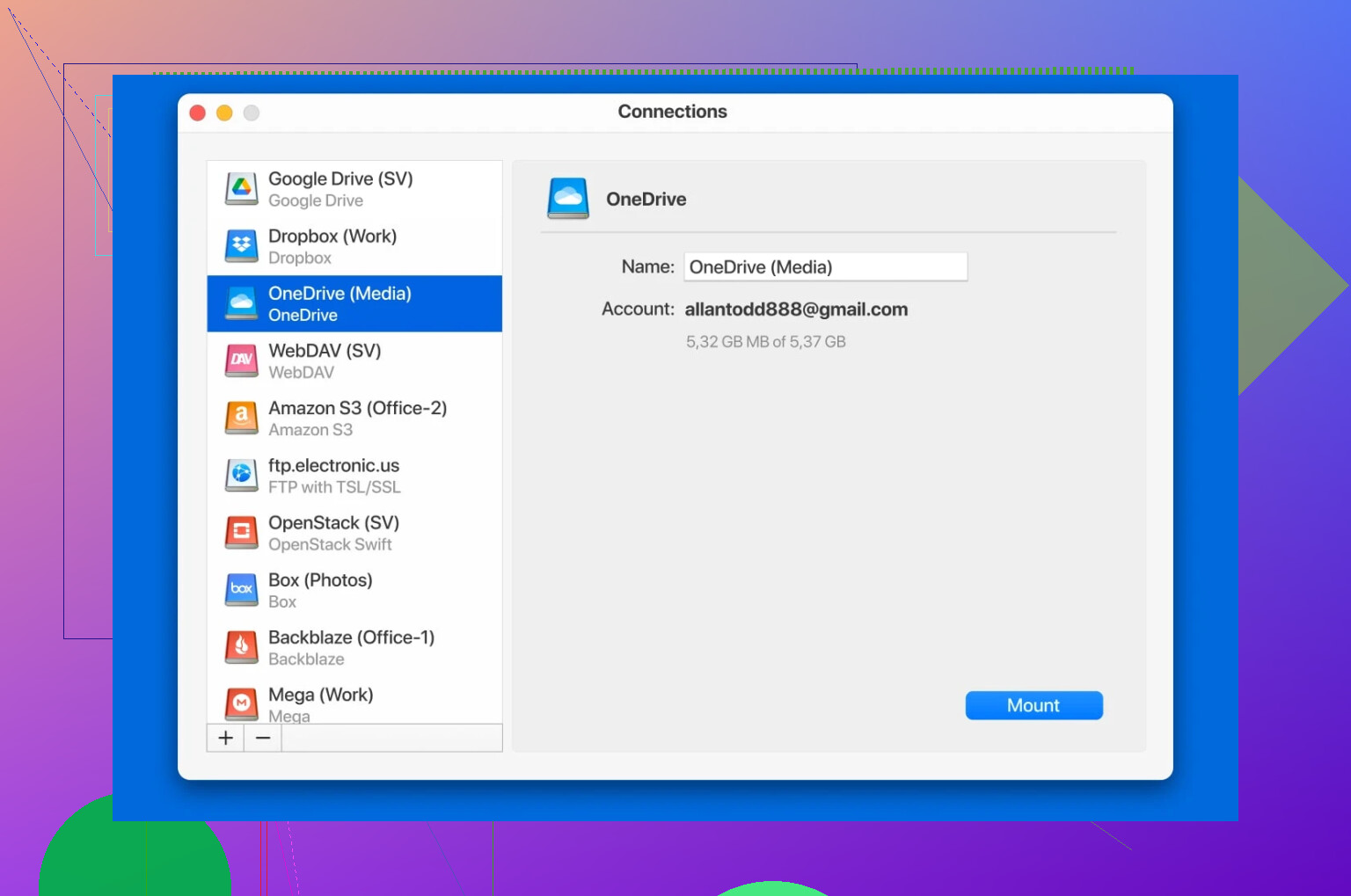Image resolution: width=1351 pixels, height=896 pixels.
Task: Select Box (Photos) connection label
Action: (x=320, y=579)
